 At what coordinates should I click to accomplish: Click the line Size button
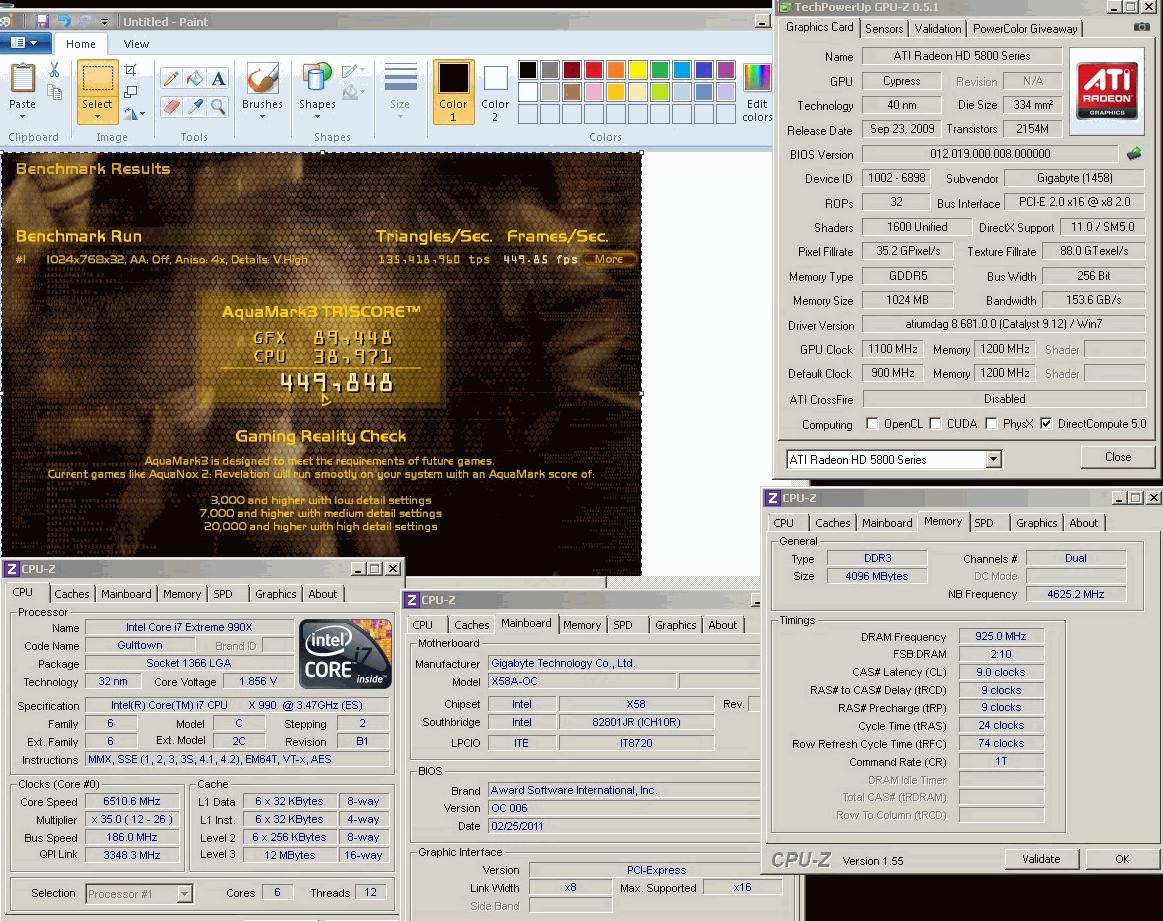click(400, 90)
